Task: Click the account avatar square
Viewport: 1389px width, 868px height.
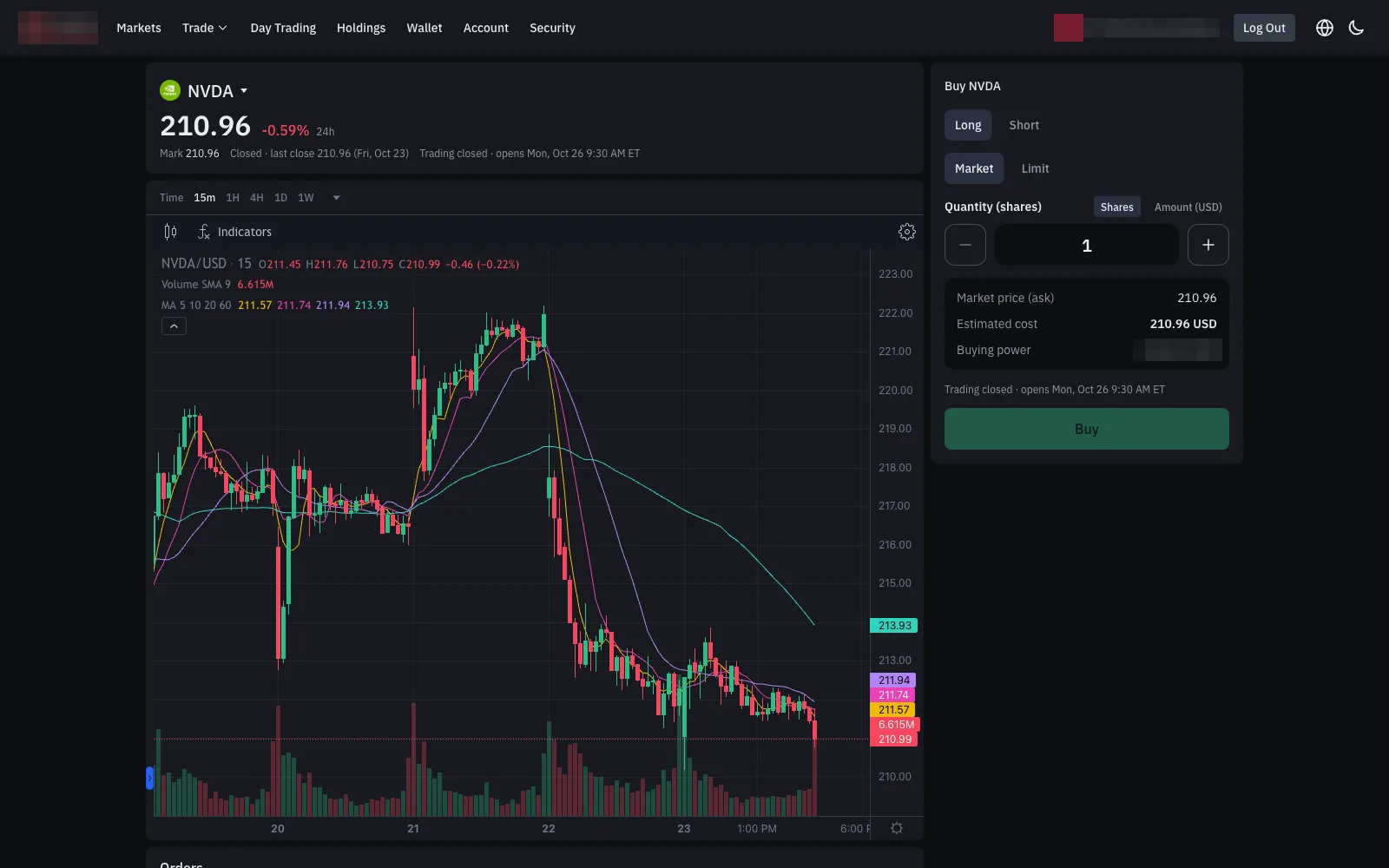Action: pos(1069,28)
